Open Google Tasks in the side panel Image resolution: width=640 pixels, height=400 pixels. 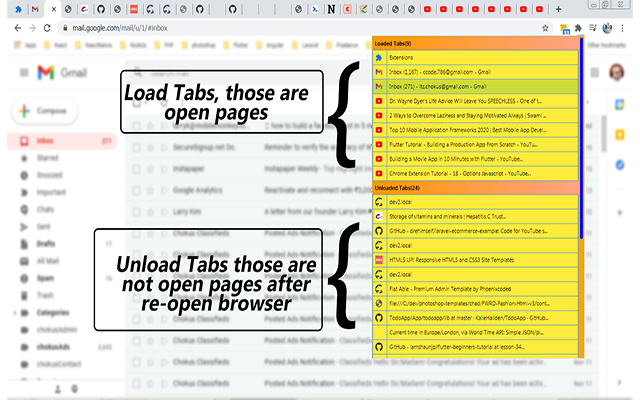(x=620, y=165)
